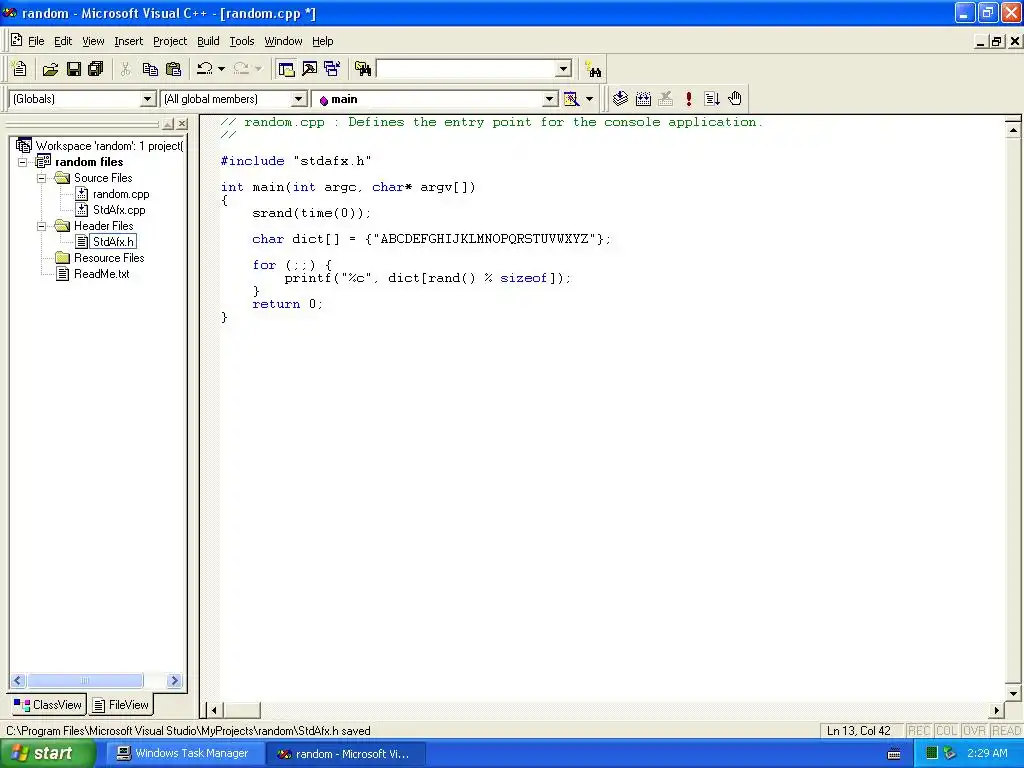Open the Project menu
This screenshot has height=768, width=1024.
[170, 41]
